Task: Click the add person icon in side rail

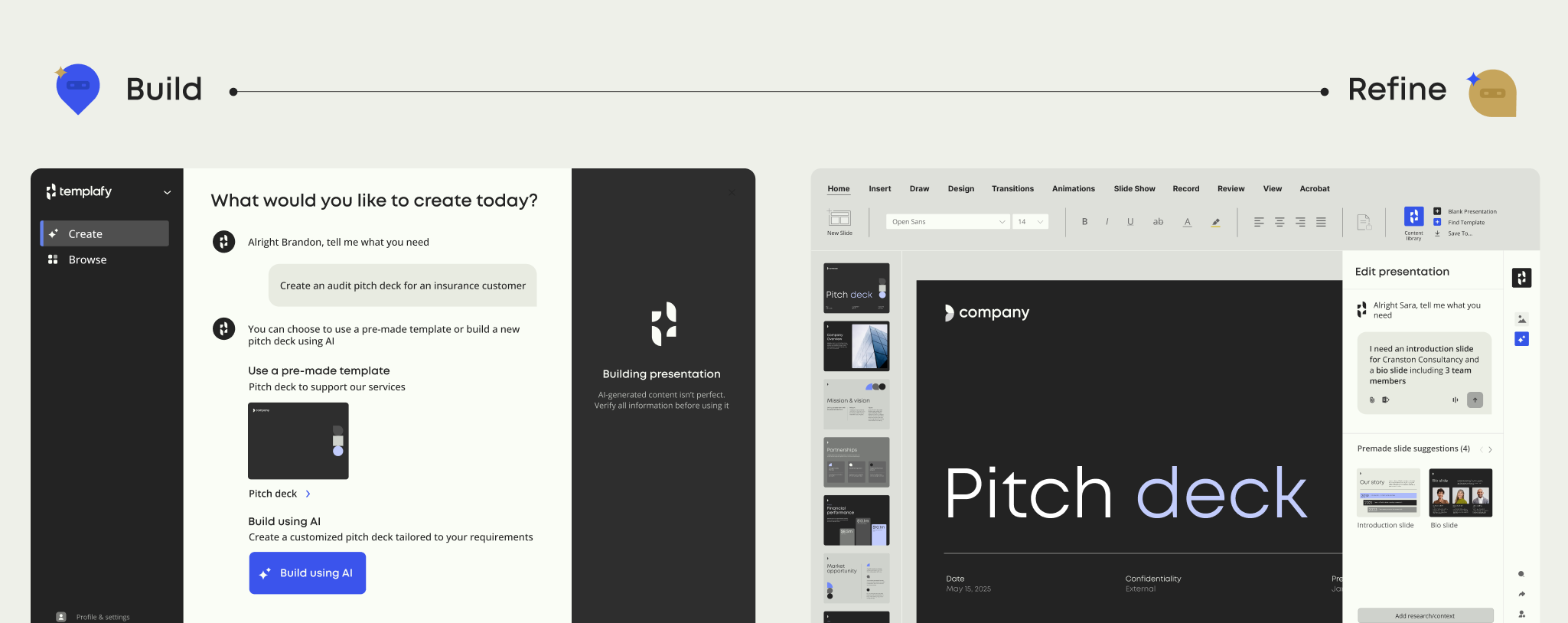Action: coord(1521,614)
